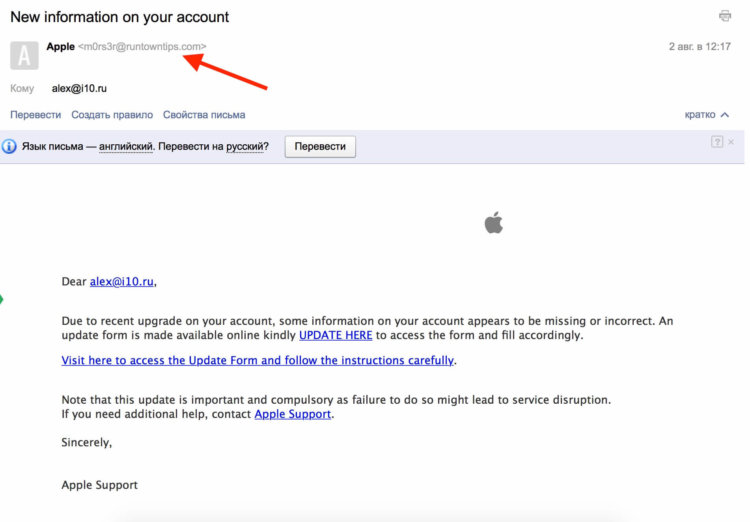The height and width of the screenshot is (522, 750).
Task: Click the blue info icon in translation bar
Action: 9,146
